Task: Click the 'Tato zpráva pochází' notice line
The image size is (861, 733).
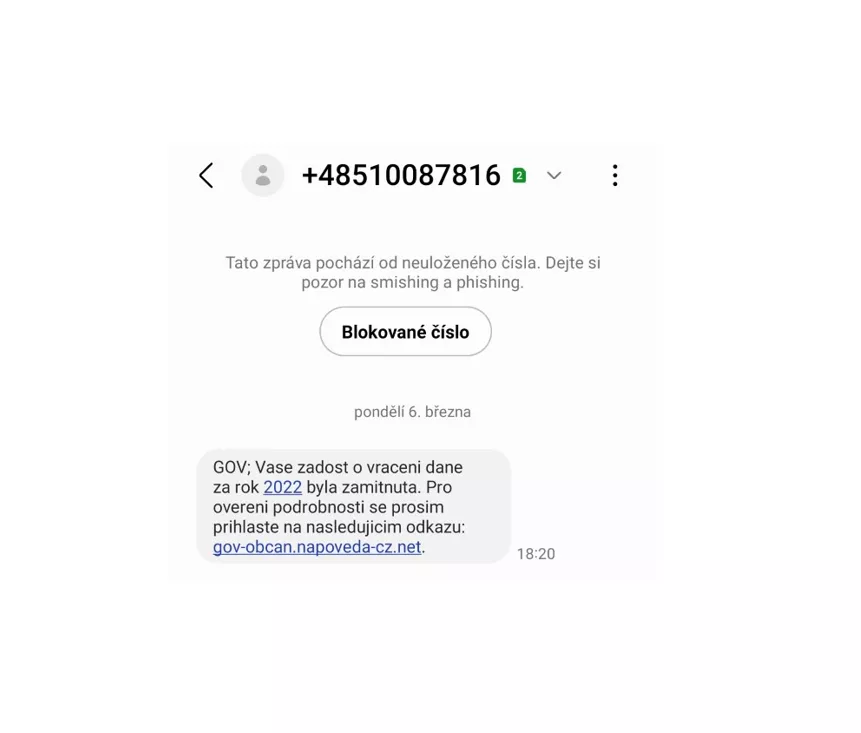Action: pyautogui.click(x=413, y=262)
